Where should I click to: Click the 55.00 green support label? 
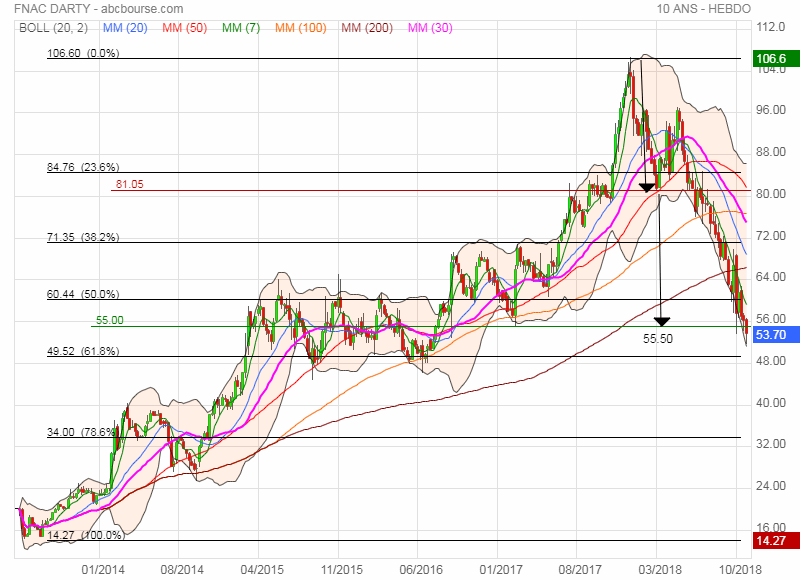pos(110,320)
